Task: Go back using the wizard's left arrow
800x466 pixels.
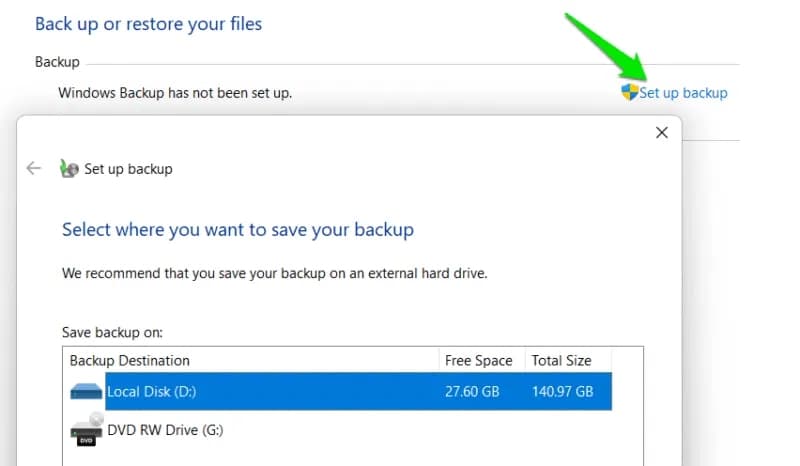Action: pyautogui.click(x=34, y=168)
